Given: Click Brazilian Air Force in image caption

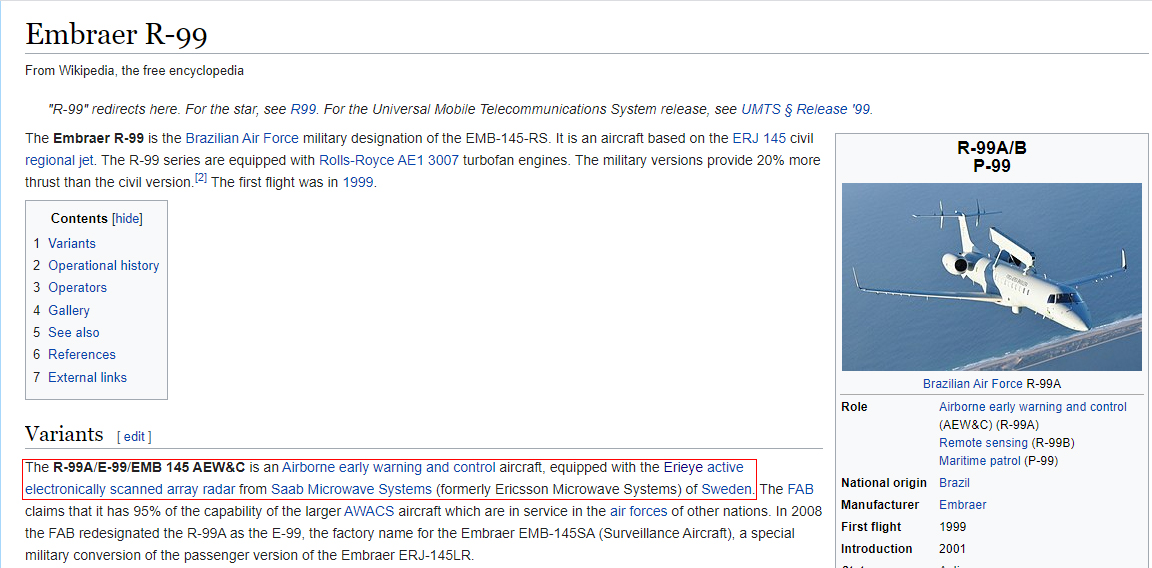Looking at the screenshot, I should 973,384.
